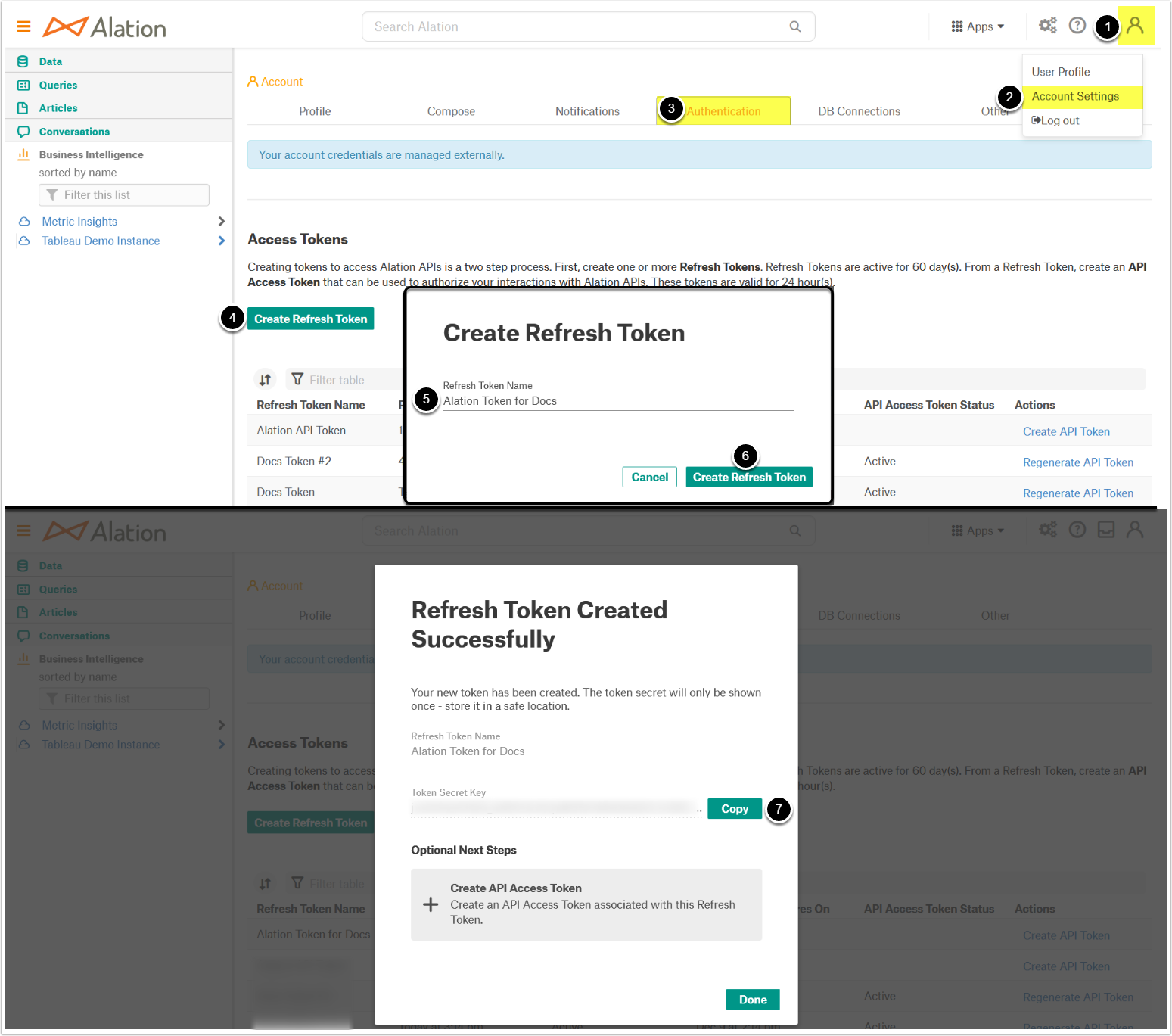Click the dimmed user account icon in the lower screenshot
Image resolution: width=1172 pixels, height=1036 pixels.
(x=1135, y=530)
